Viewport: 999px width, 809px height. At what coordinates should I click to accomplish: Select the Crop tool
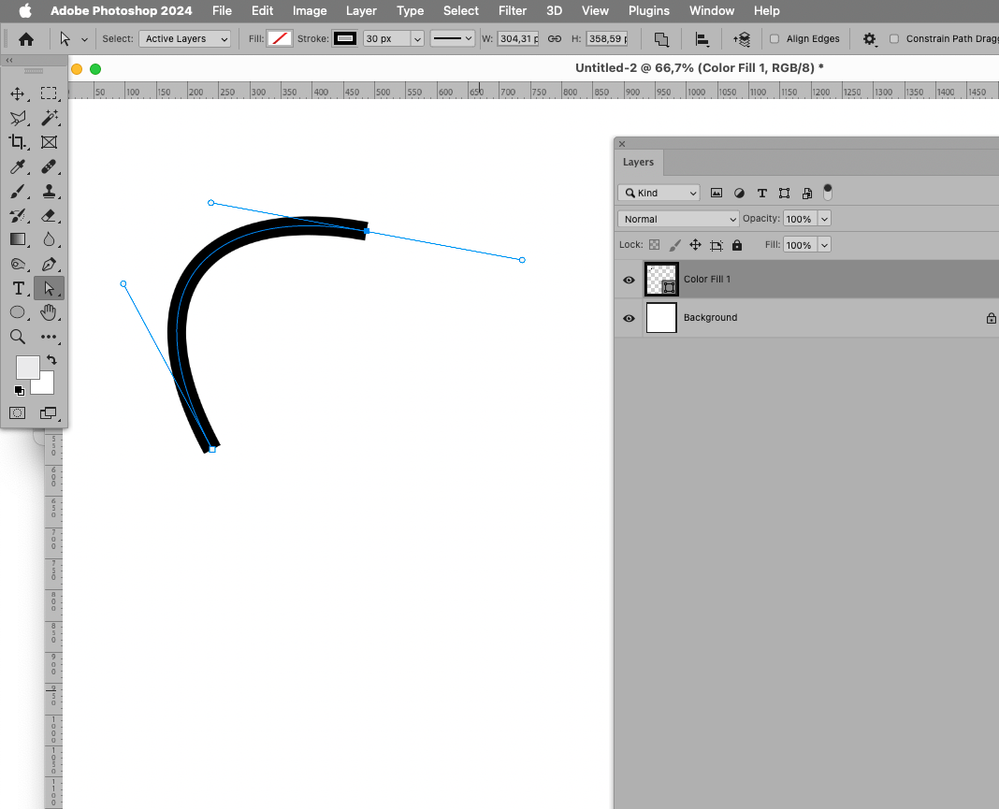pyautogui.click(x=18, y=142)
